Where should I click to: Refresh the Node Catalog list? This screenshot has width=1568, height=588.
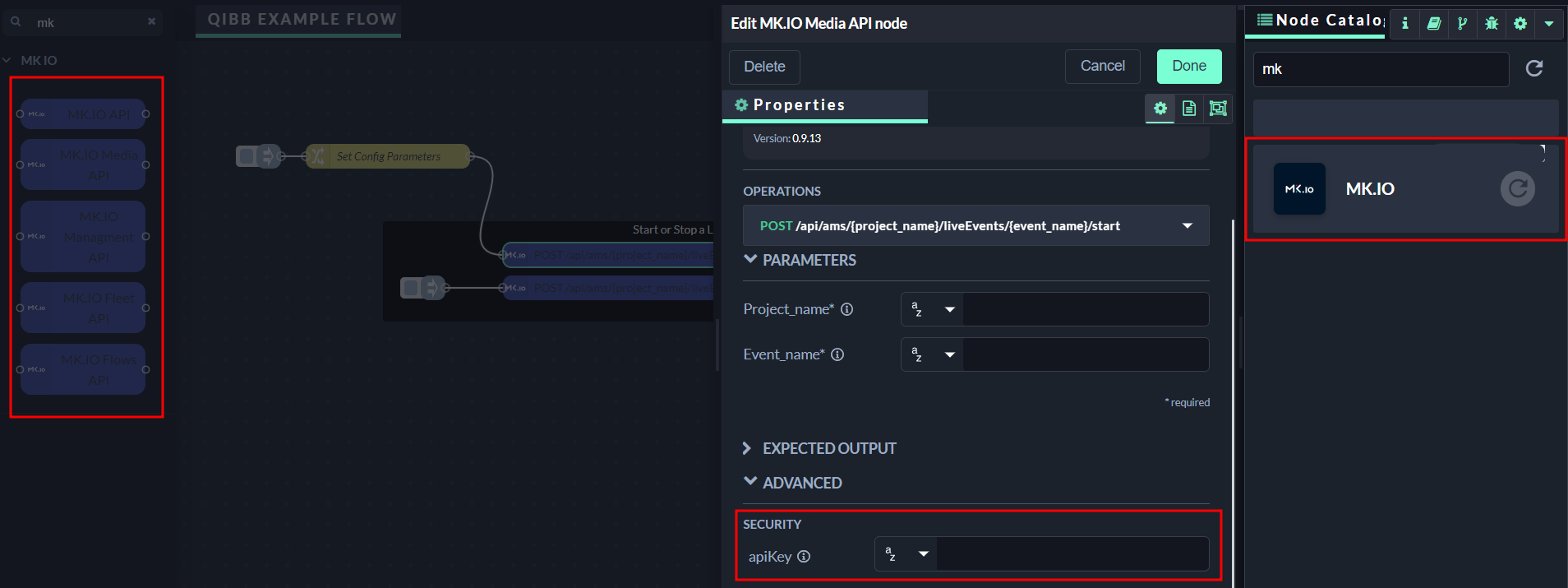(1533, 68)
